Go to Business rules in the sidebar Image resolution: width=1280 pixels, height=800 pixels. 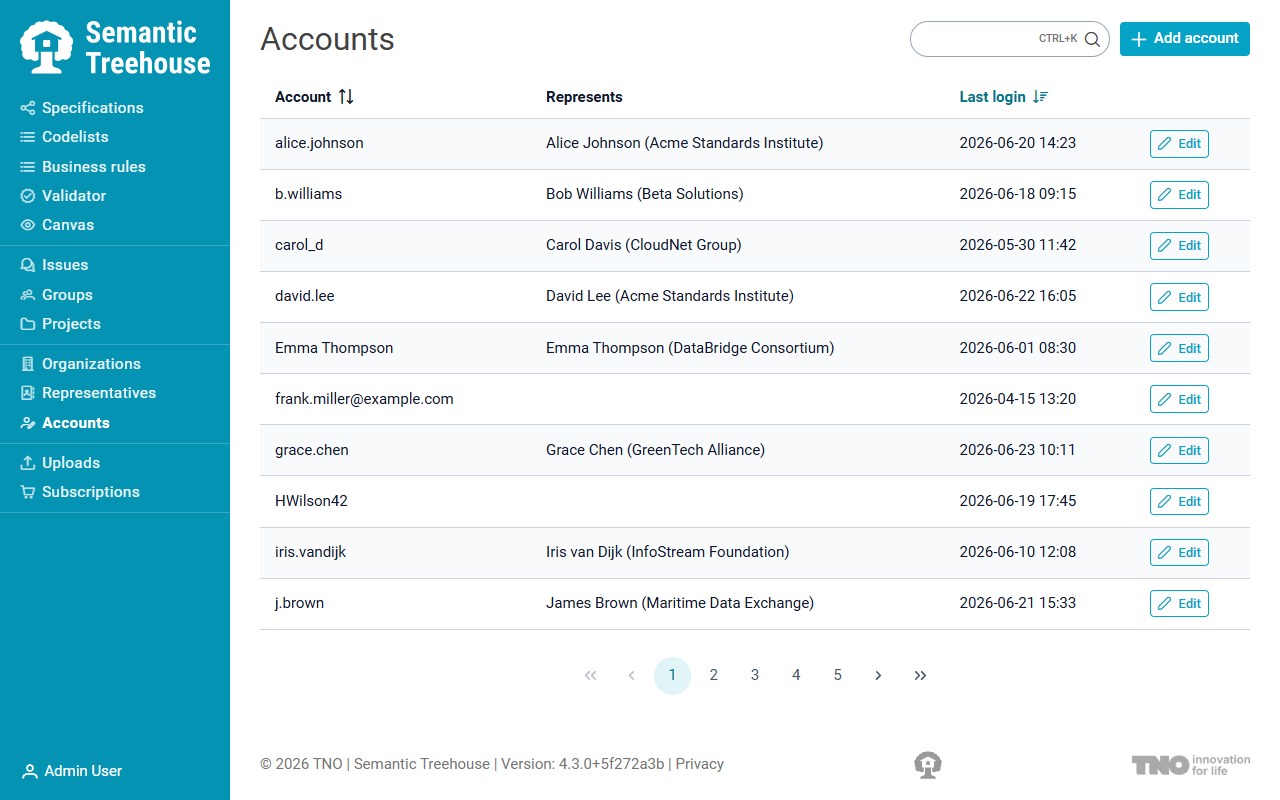point(83,167)
